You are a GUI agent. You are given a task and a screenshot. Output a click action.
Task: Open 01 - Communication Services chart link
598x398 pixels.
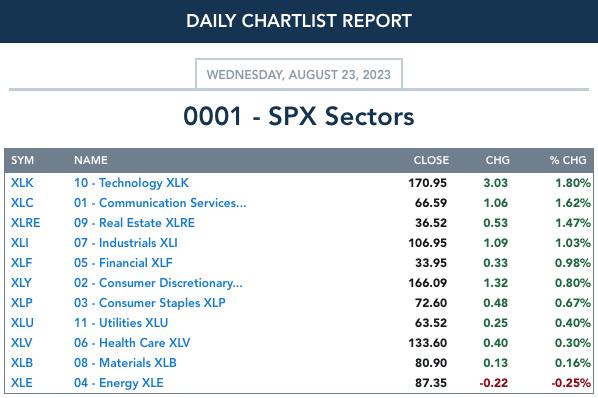pos(160,203)
